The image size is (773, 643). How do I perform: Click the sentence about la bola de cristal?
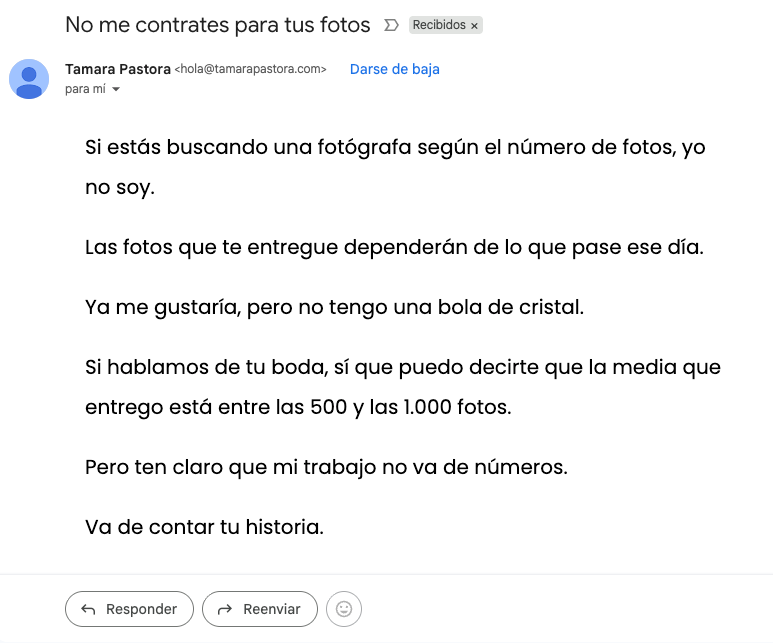(334, 307)
